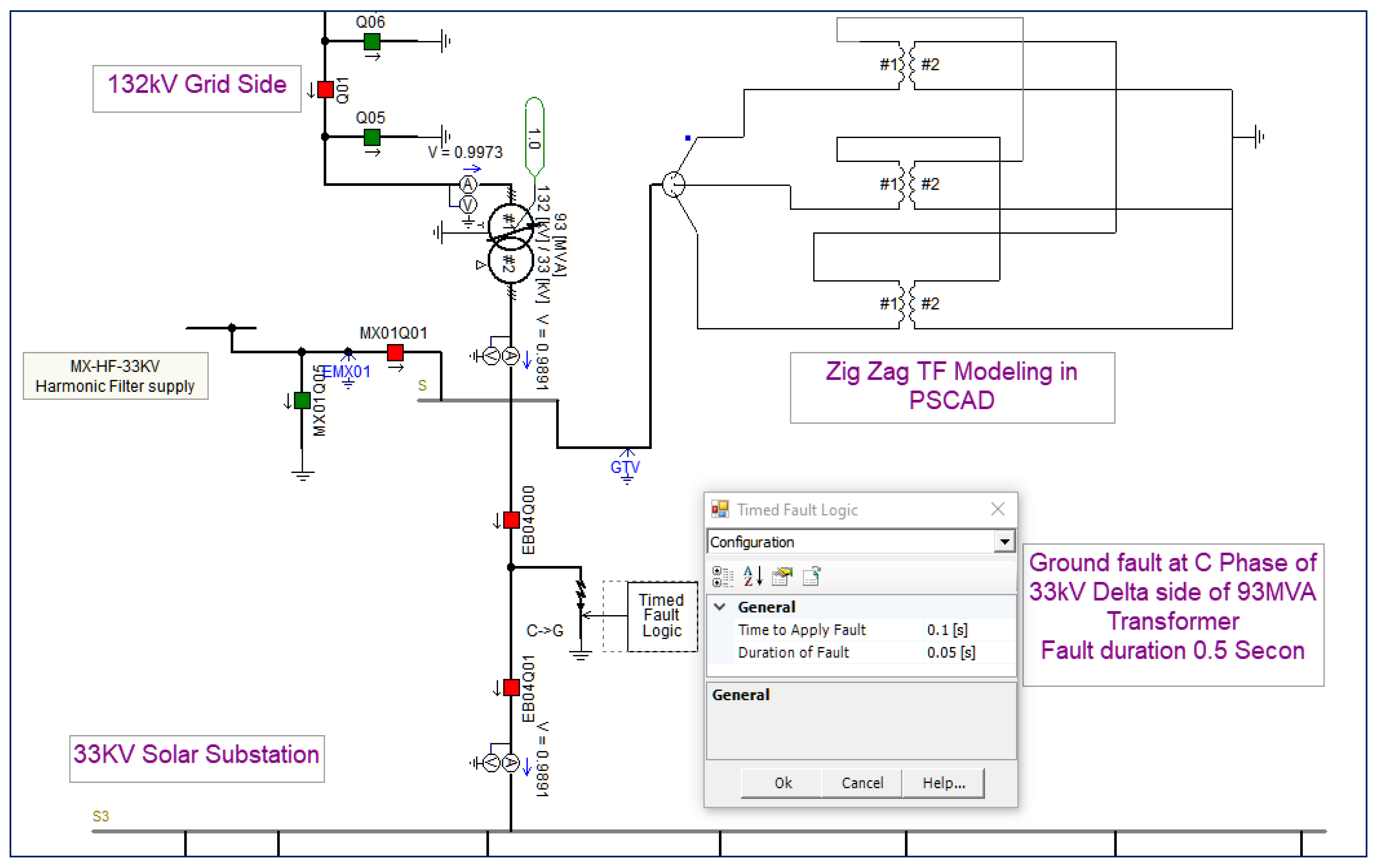Click the third icon in the dialog toolbar

coord(782,577)
